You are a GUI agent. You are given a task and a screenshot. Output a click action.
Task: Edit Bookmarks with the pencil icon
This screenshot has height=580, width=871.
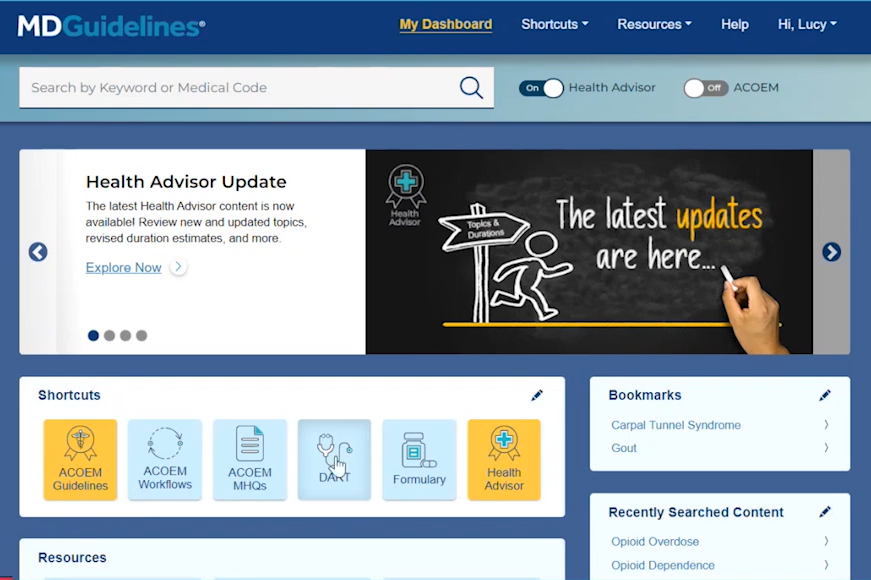pyautogui.click(x=825, y=395)
